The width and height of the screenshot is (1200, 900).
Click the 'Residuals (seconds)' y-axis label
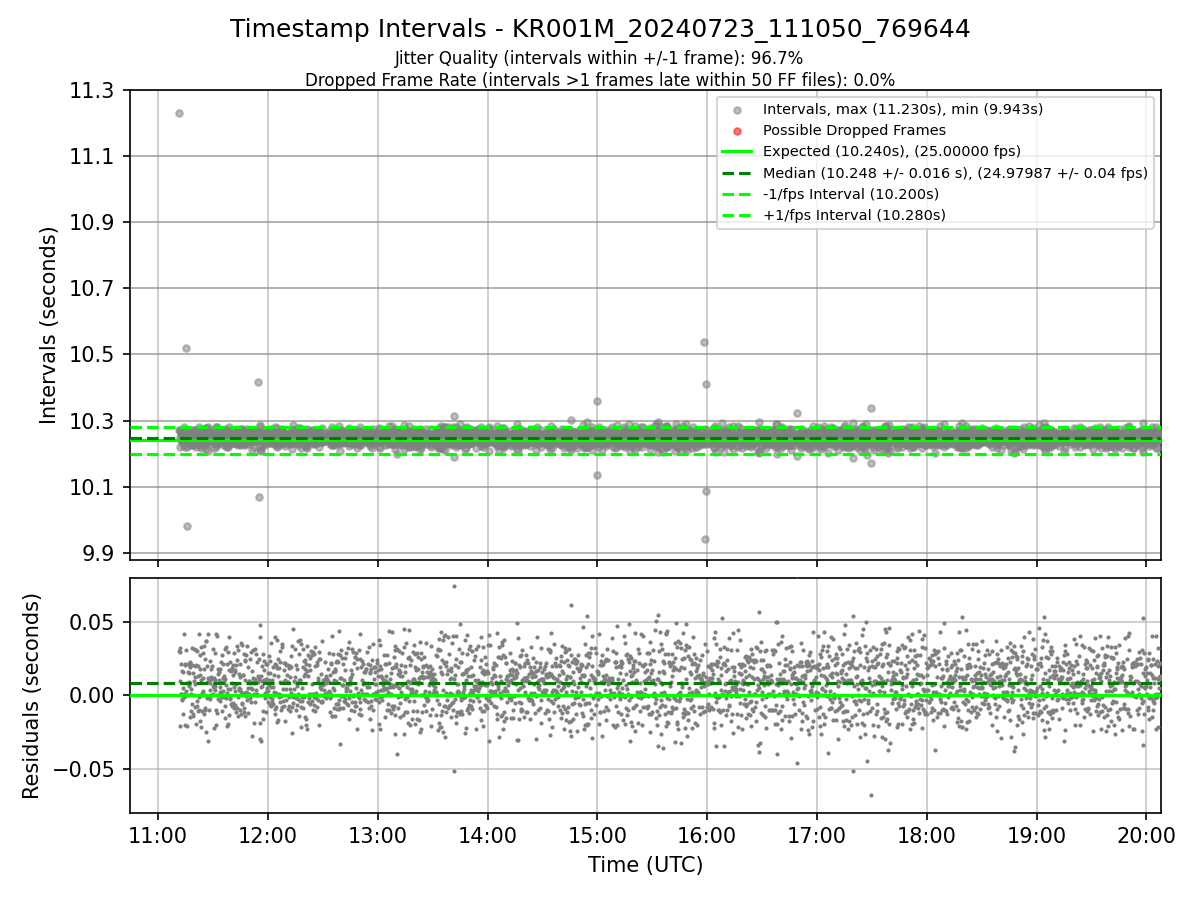32,696
